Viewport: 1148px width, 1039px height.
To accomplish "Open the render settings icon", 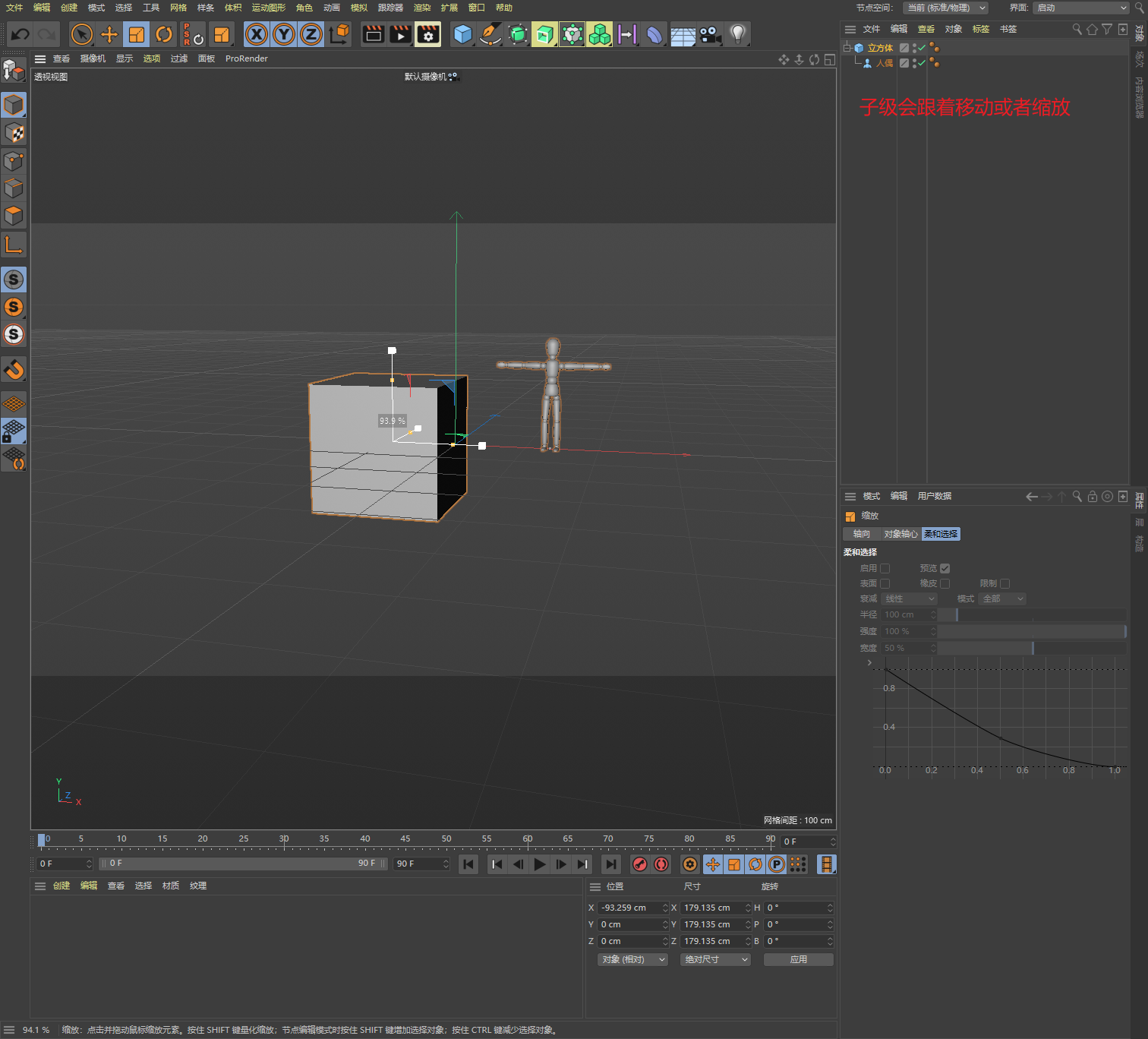I will [428, 34].
